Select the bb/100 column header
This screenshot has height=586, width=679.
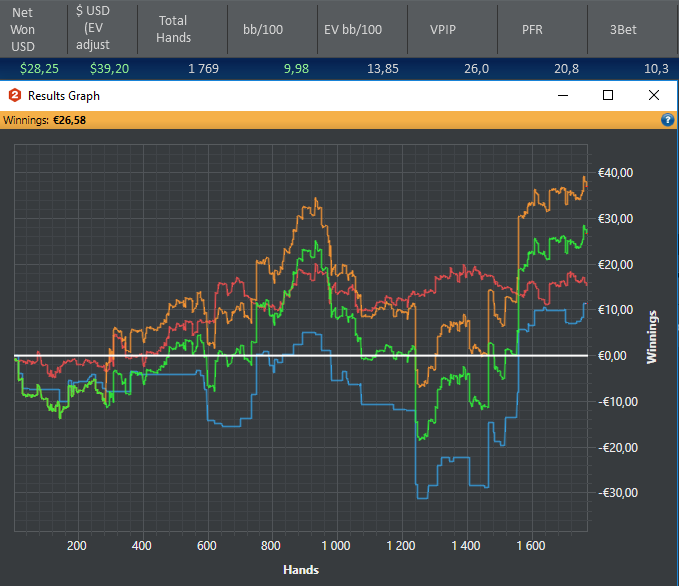[263, 30]
